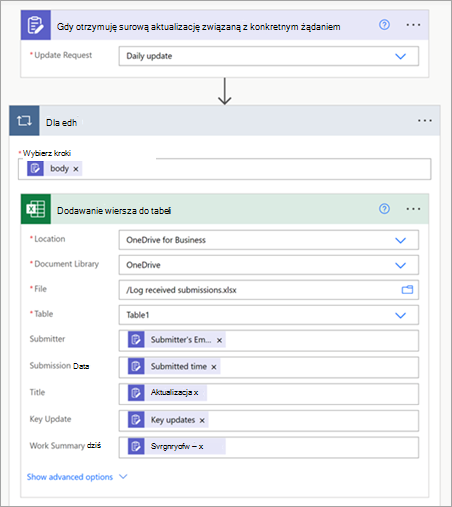Open the Dla edh loop ellipsis menu

[x=425, y=121]
